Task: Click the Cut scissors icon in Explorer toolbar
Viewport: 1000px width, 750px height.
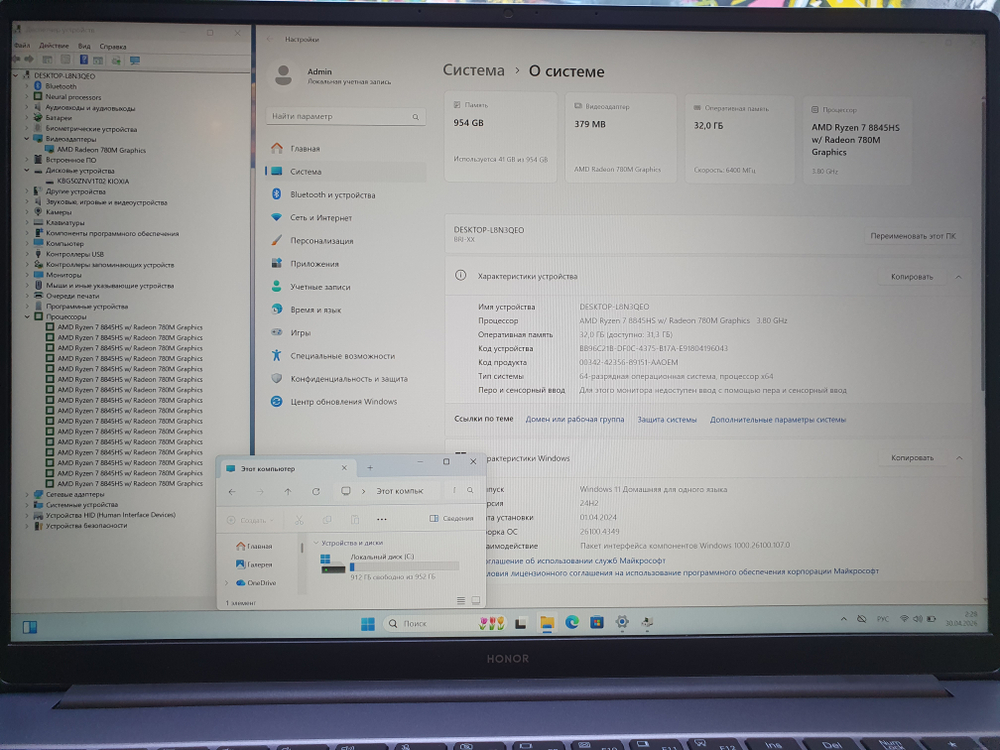Action: [299, 520]
